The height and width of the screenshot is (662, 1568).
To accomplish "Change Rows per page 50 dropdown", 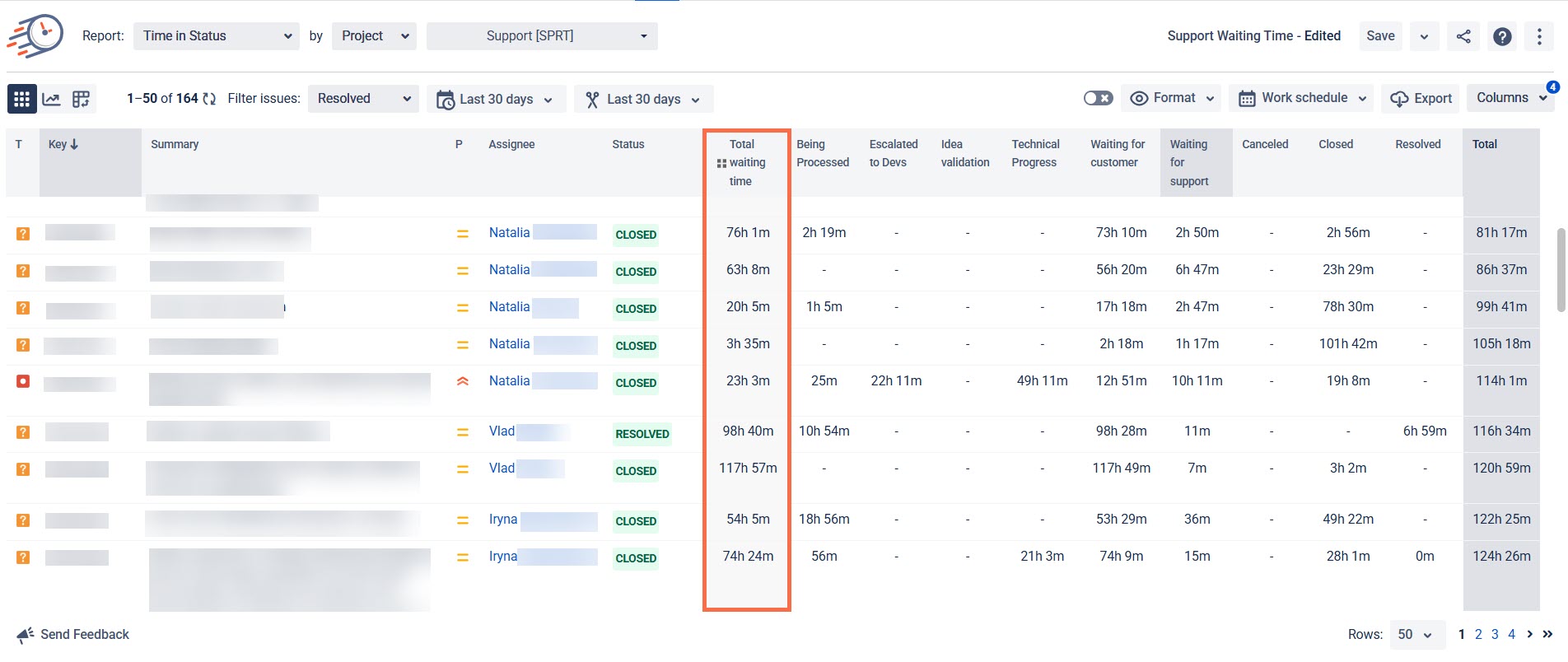I will pyautogui.click(x=1417, y=634).
